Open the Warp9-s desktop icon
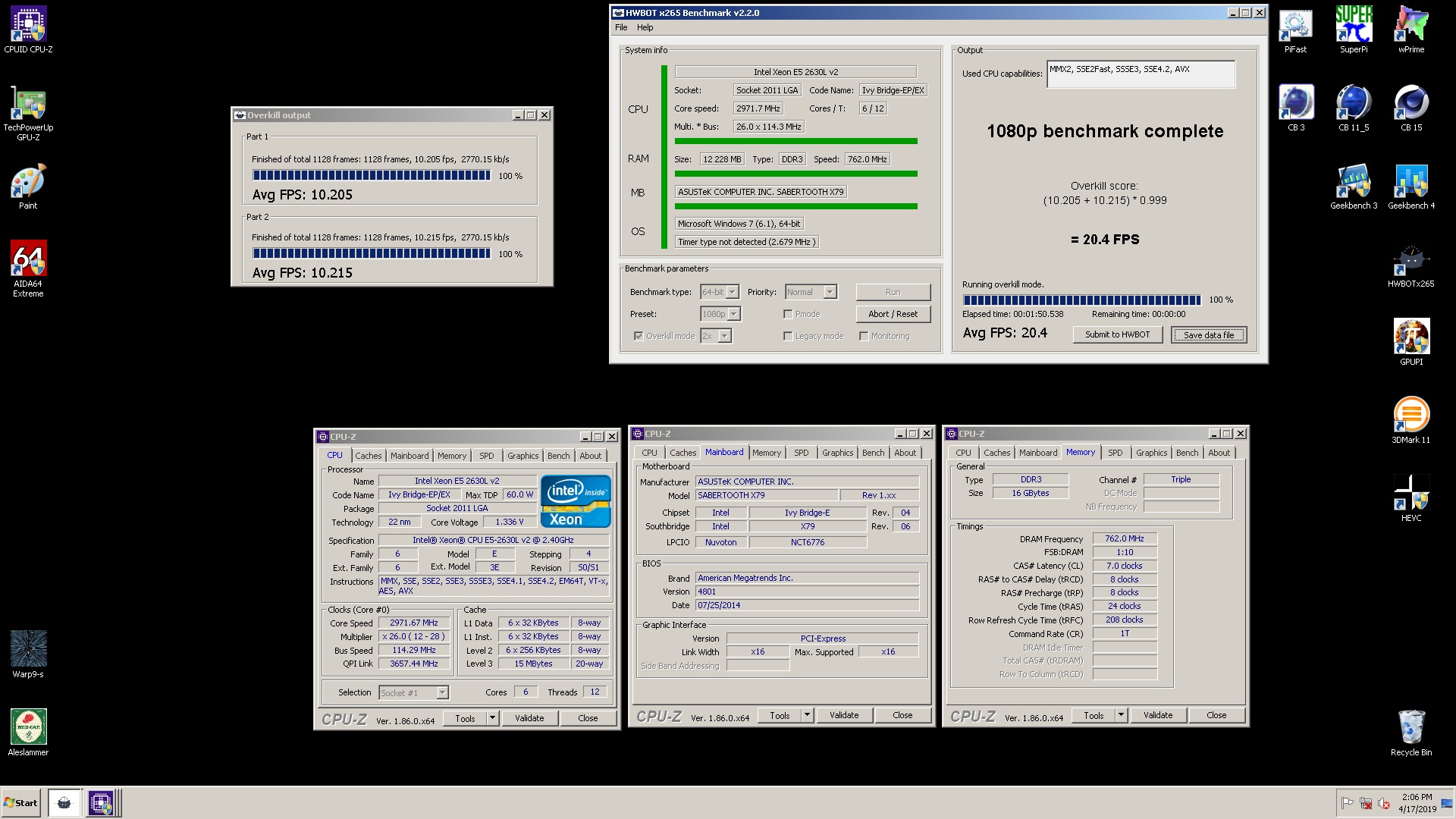Image resolution: width=1456 pixels, height=819 pixels. click(28, 654)
